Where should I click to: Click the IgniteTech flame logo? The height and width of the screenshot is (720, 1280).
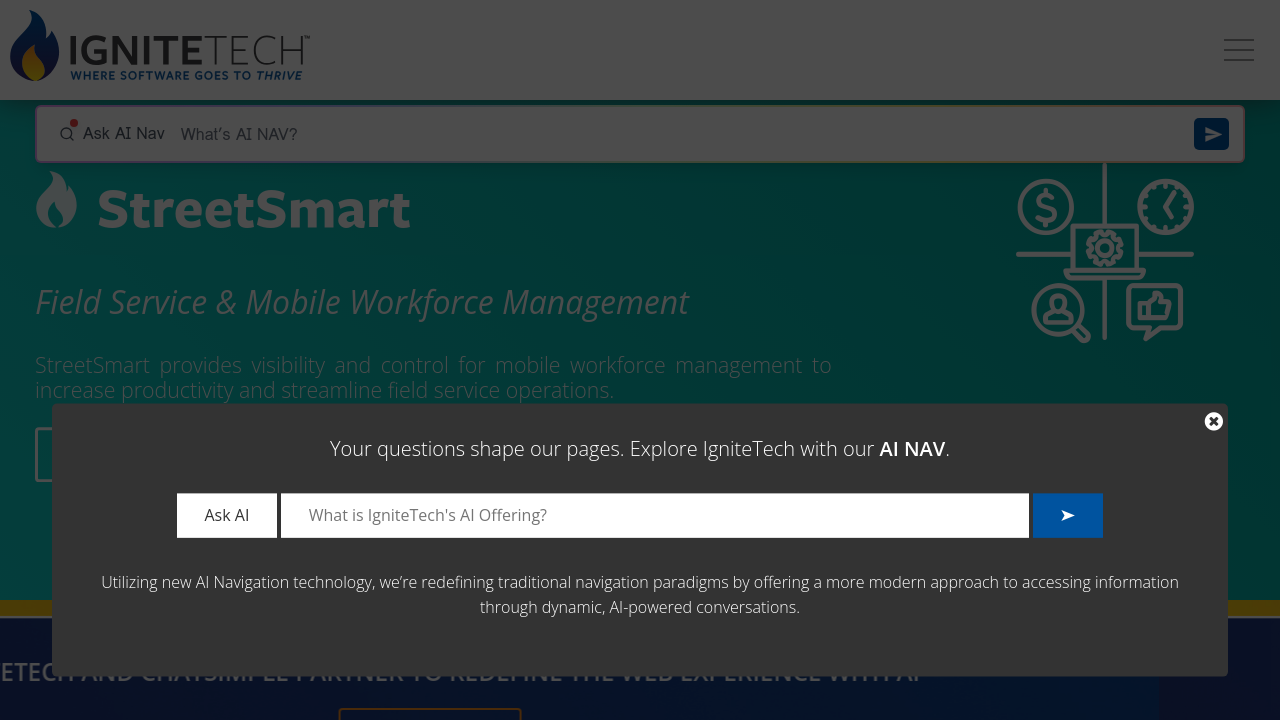point(34,47)
